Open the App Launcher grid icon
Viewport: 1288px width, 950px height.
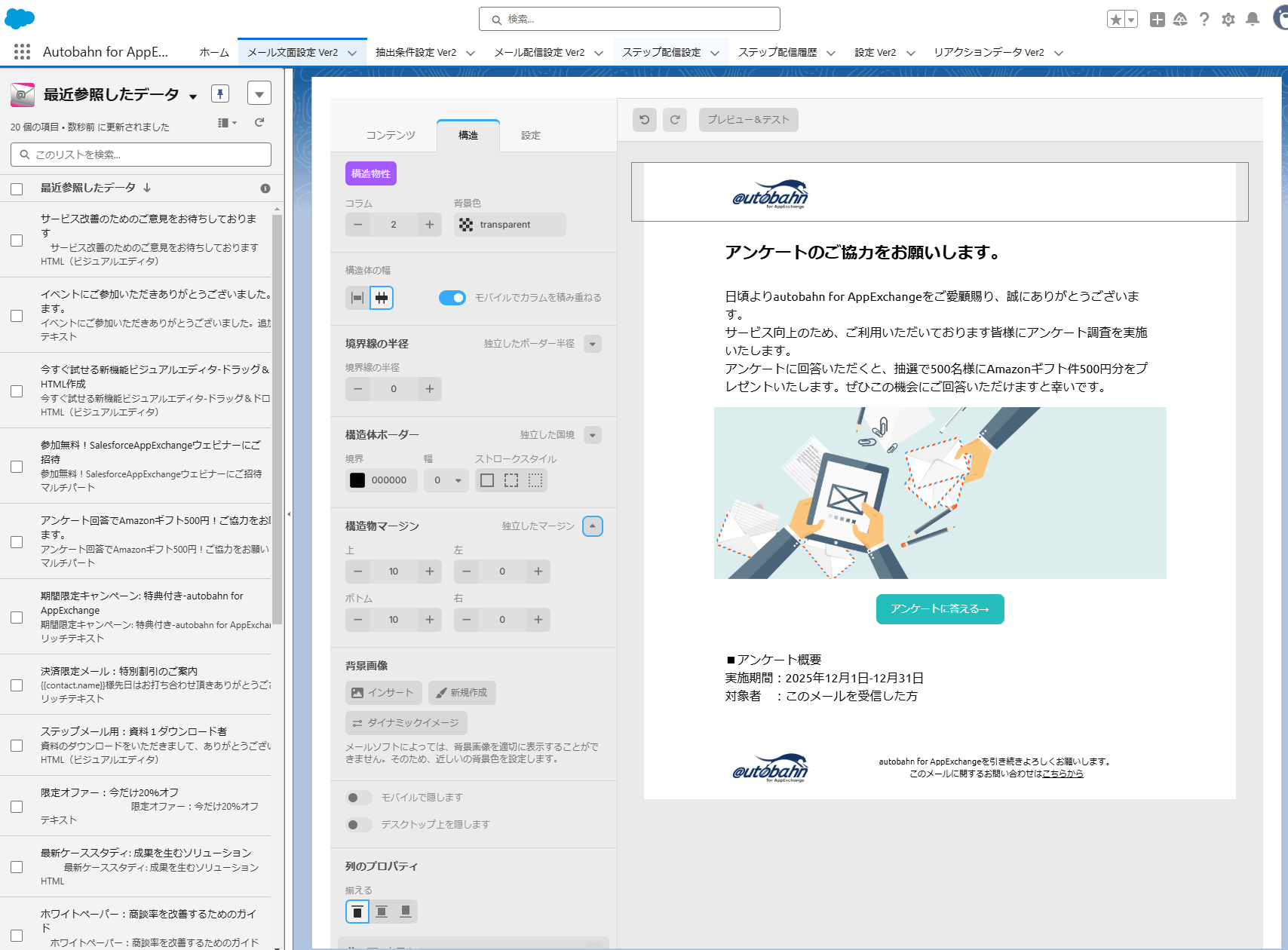point(22,51)
